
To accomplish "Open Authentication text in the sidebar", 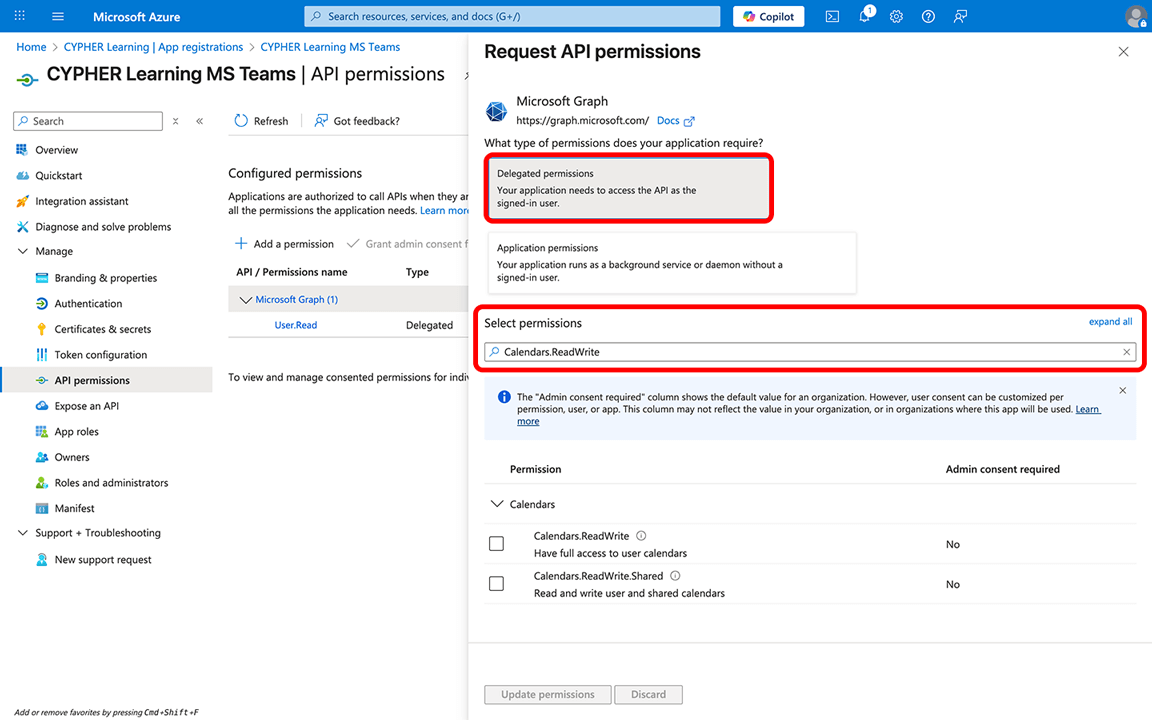I will tap(88, 303).
